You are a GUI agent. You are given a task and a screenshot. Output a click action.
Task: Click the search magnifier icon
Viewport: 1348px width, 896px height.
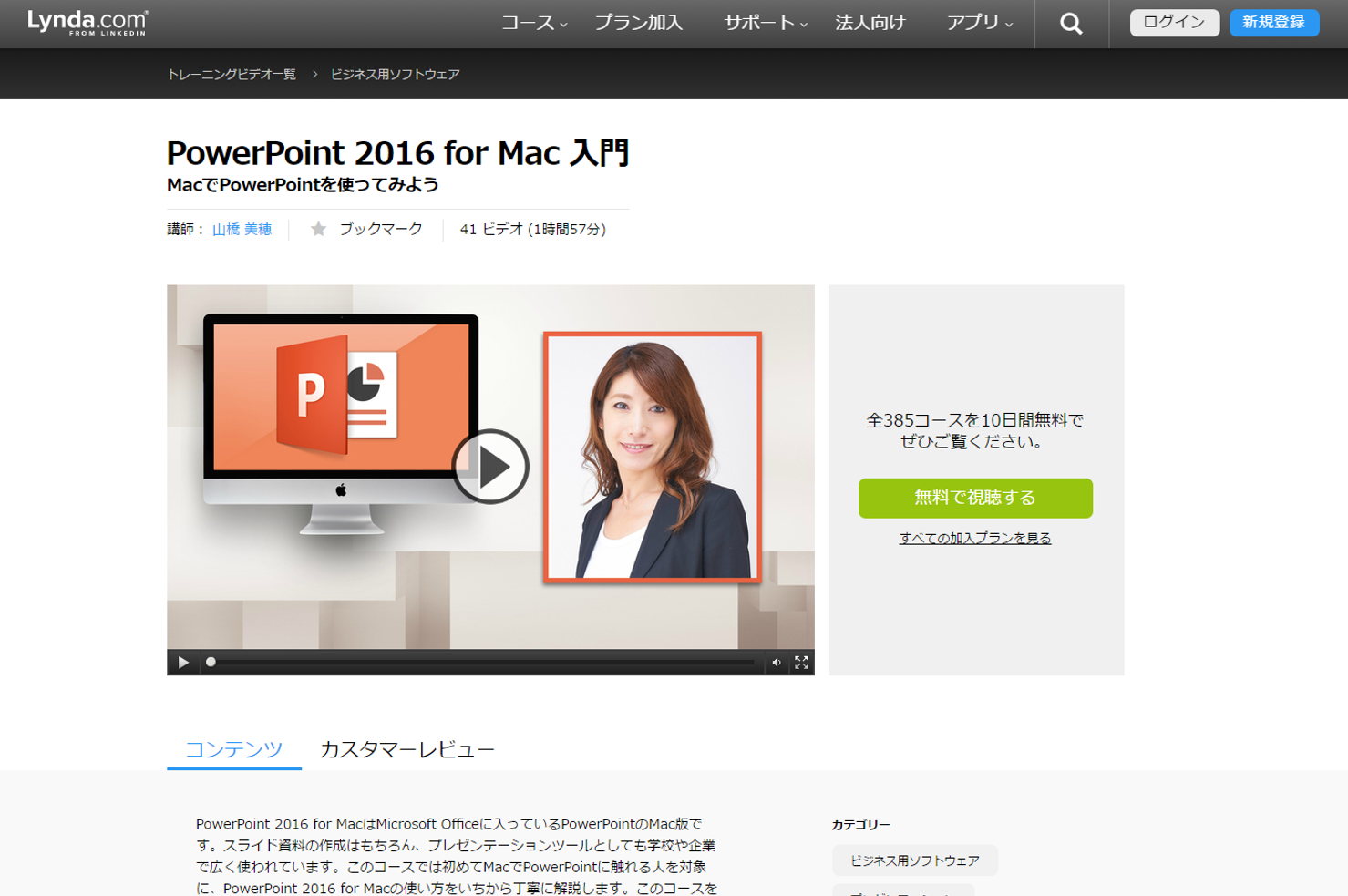pos(1071,24)
